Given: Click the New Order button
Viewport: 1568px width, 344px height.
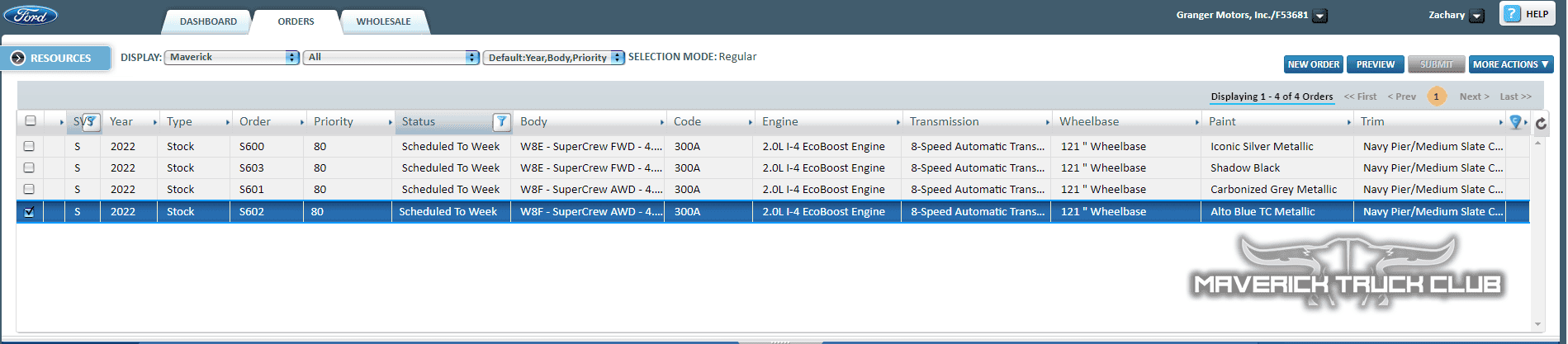Looking at the screenshot, I should point(1314,64).
